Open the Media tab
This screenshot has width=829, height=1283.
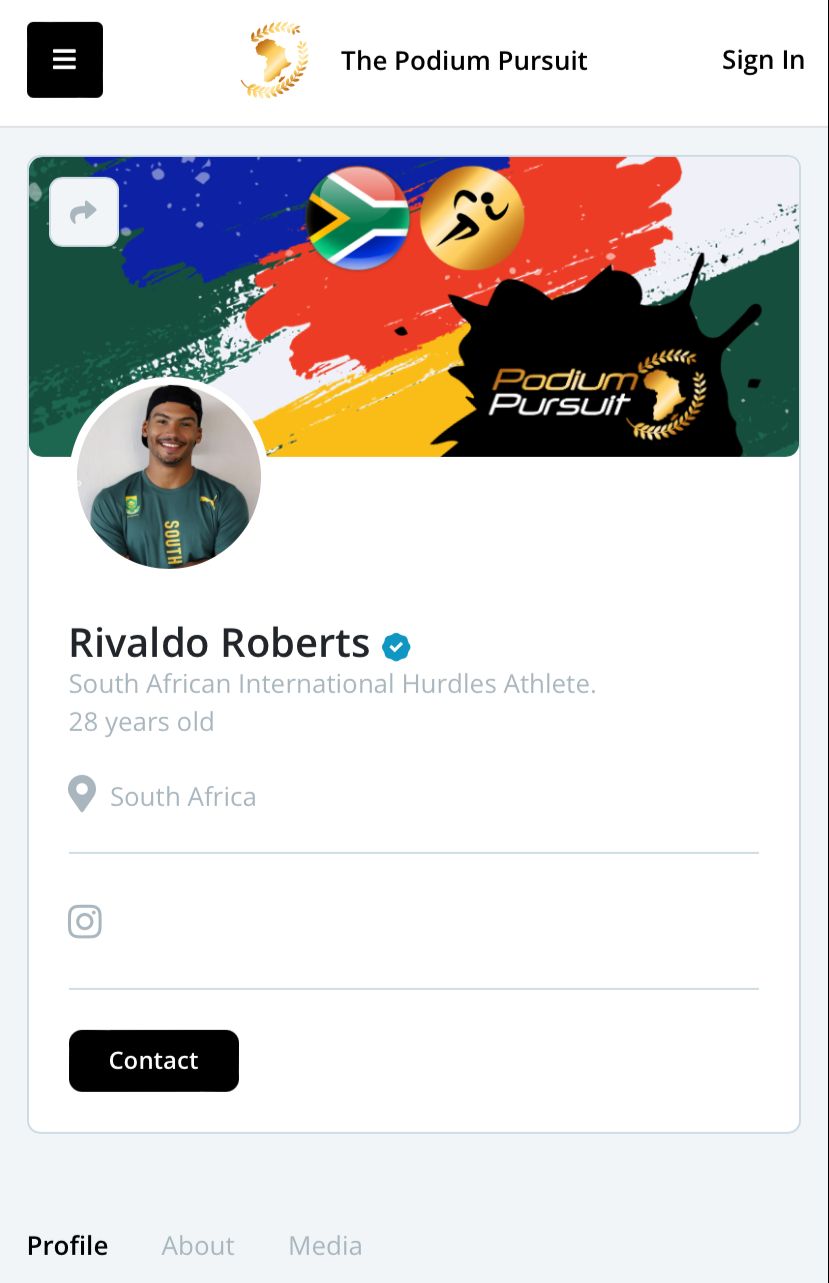(325, 1245)
